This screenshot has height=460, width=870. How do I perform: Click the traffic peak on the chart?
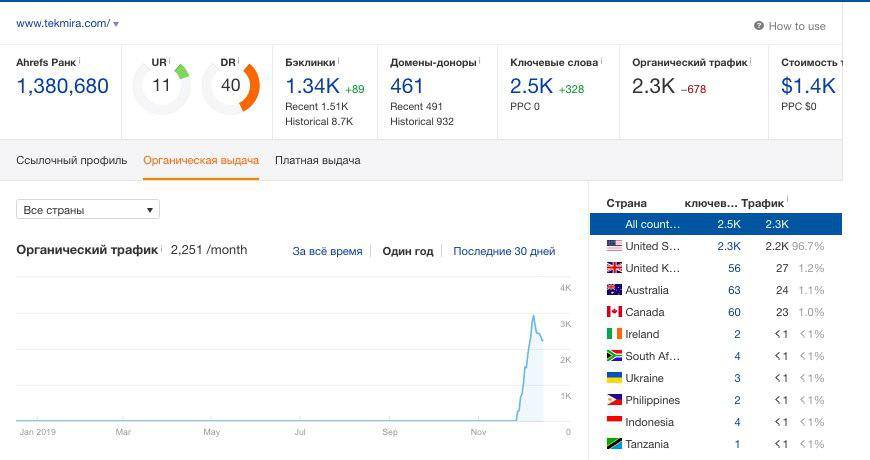[x=534, y=316]
